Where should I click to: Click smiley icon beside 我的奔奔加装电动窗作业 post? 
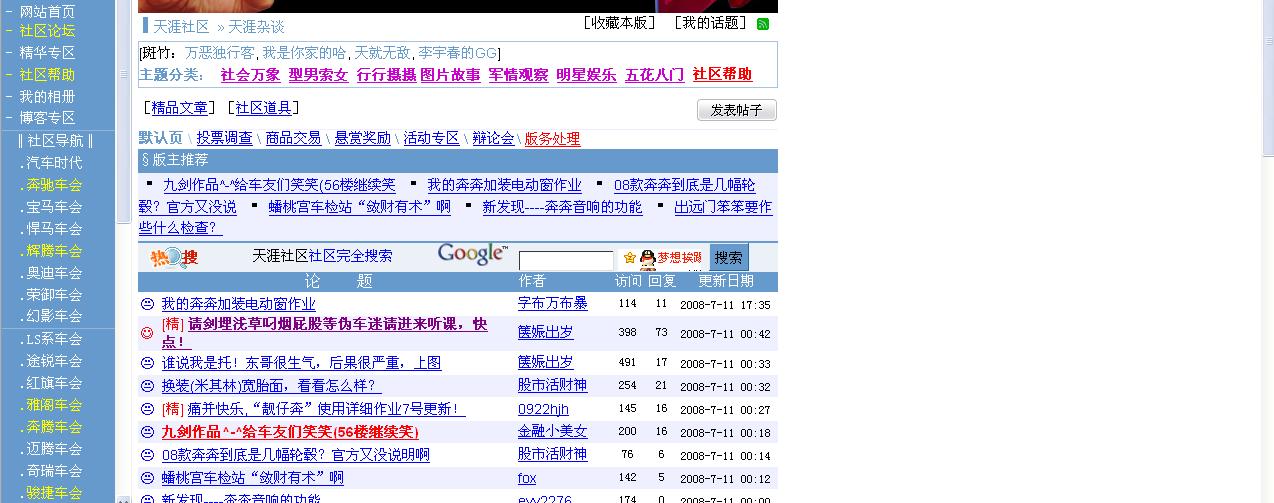(147, 304)
